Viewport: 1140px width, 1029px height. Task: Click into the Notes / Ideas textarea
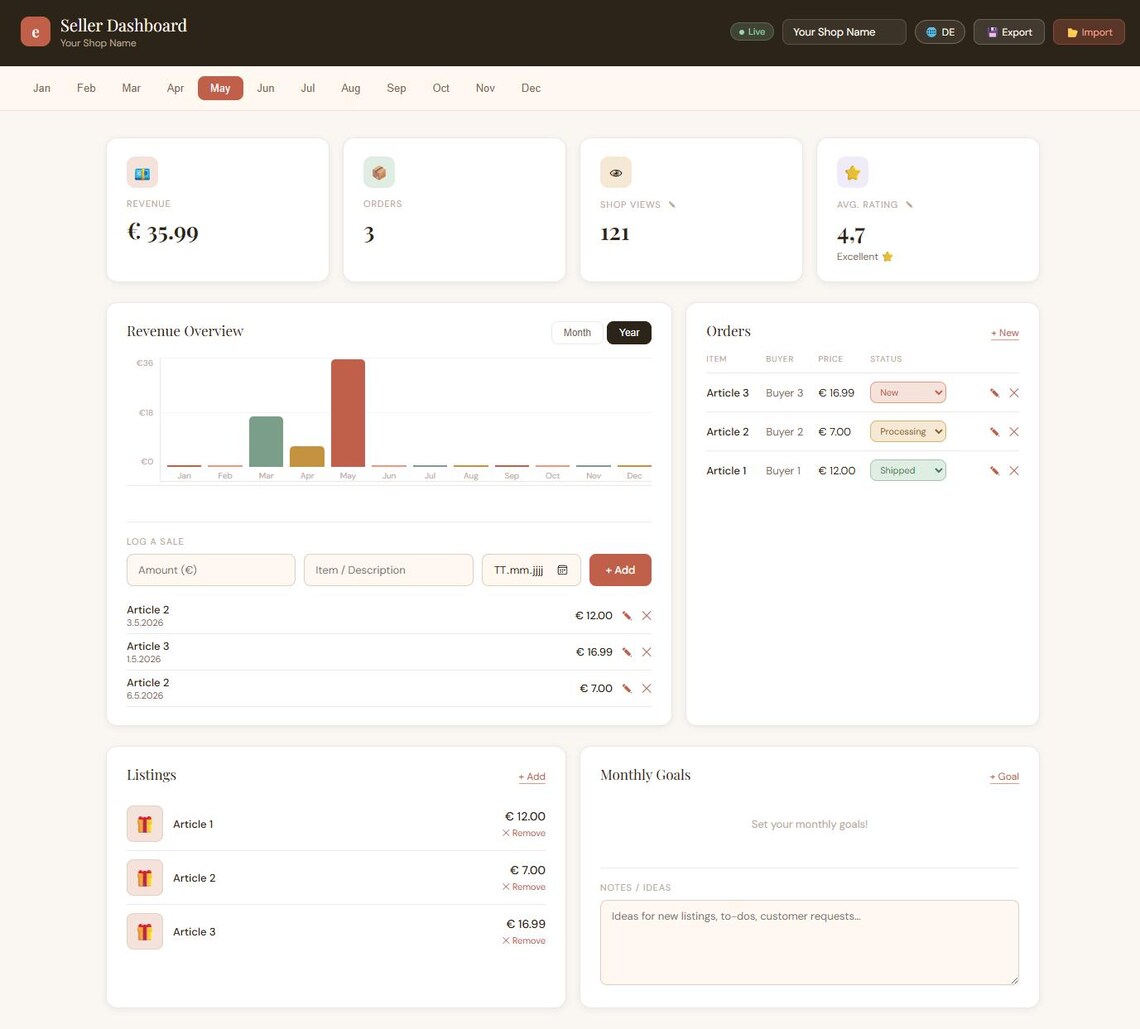(x=809, y=942)
